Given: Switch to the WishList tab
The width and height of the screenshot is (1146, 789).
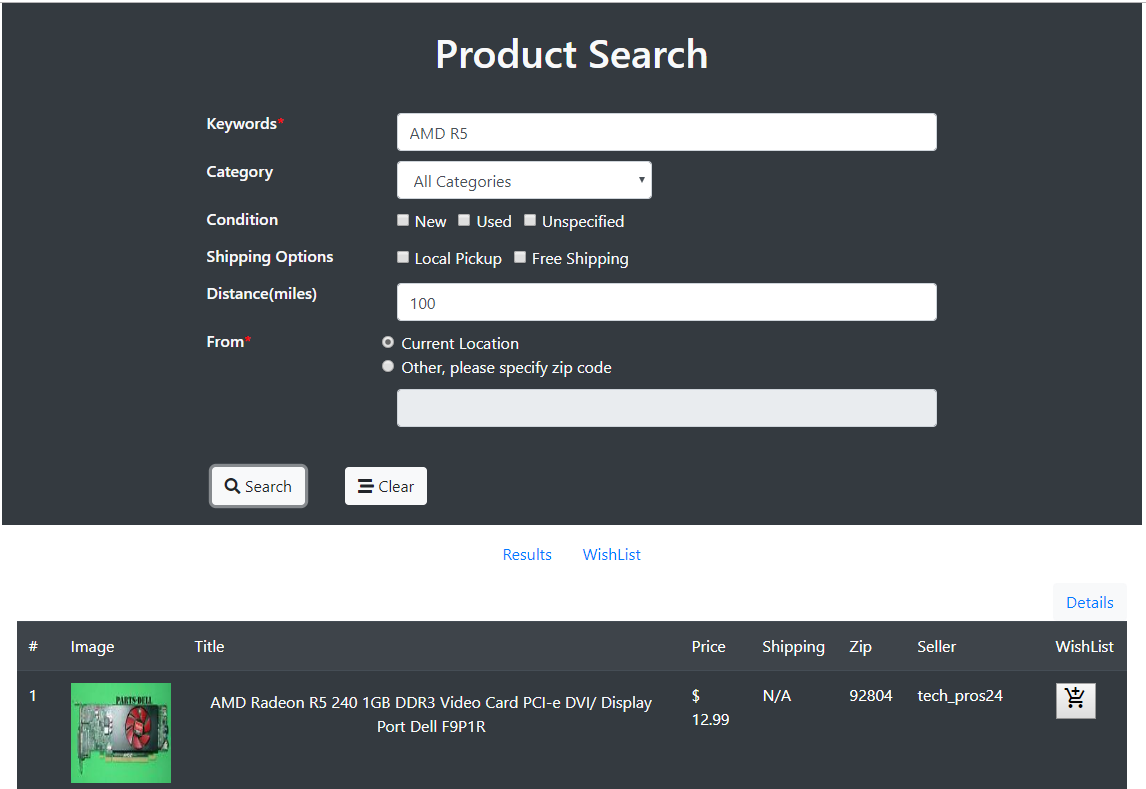Looking at the screenshot, I should point(611,554).
